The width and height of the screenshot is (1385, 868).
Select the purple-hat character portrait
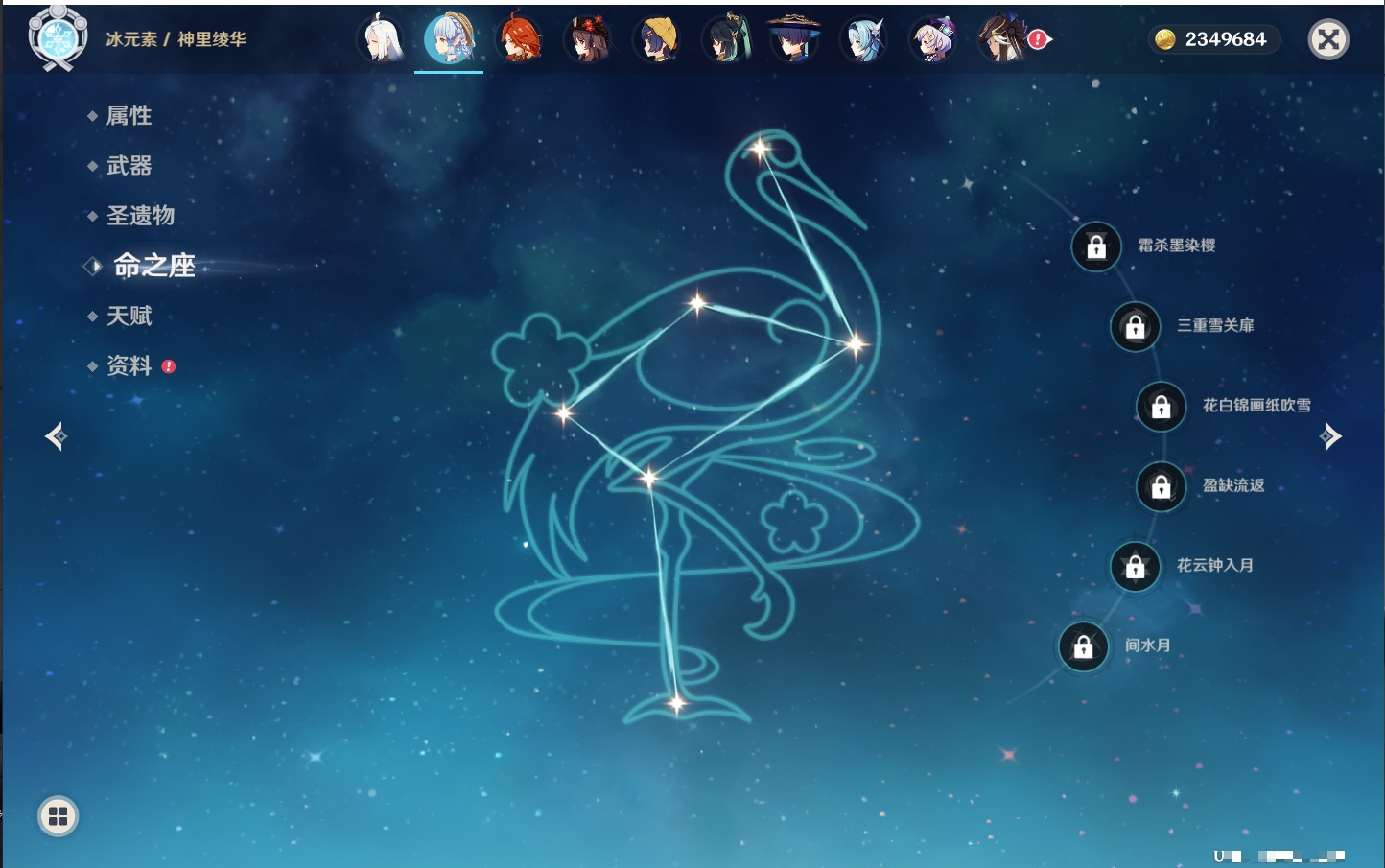(x=932, y=39)
